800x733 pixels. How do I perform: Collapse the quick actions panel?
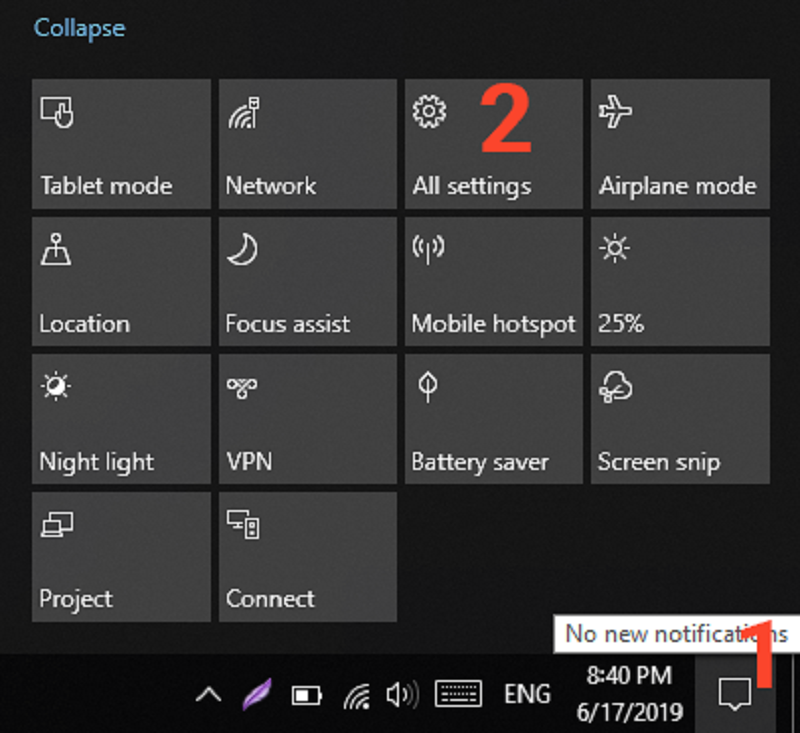79,28
